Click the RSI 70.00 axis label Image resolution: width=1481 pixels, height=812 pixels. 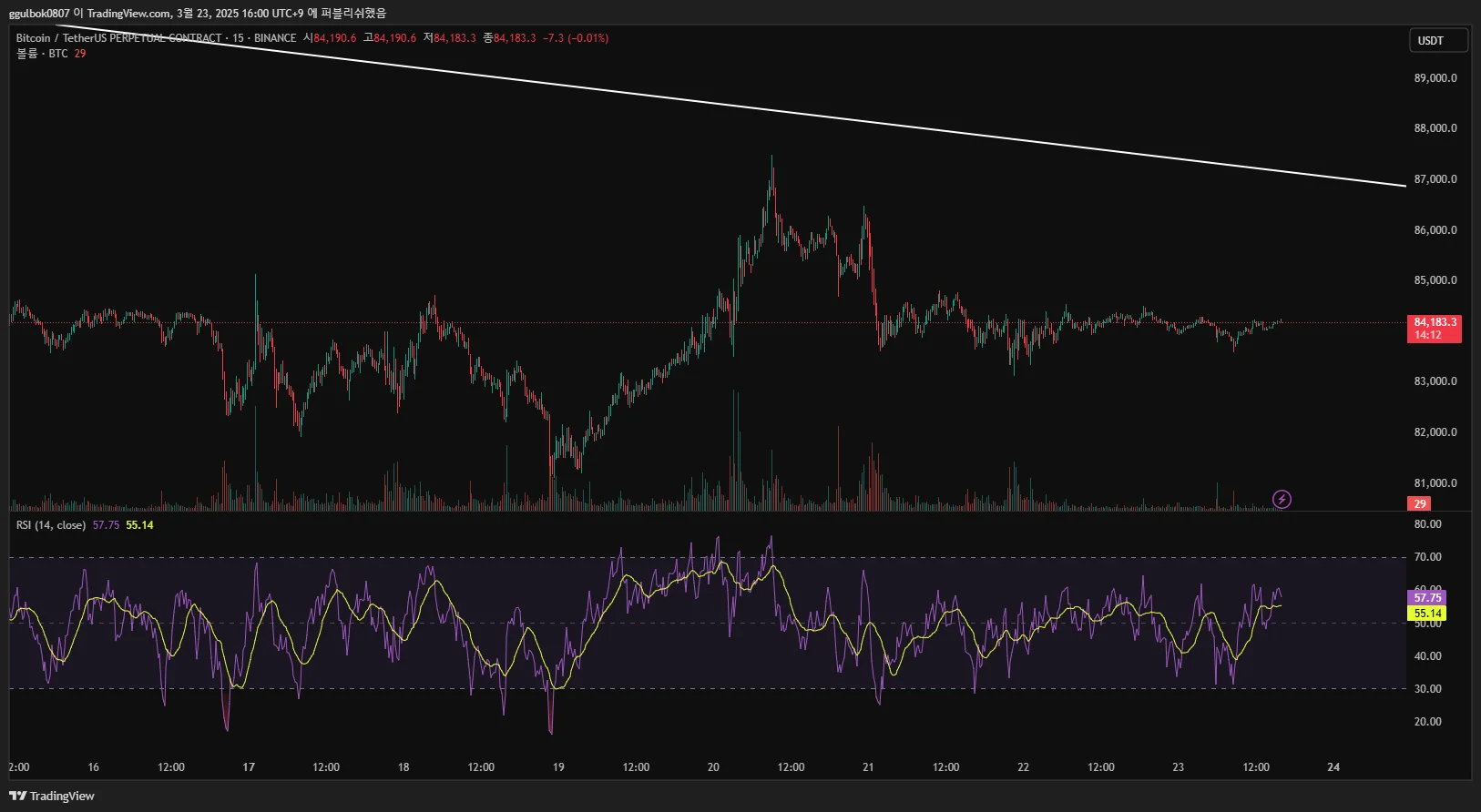[x=1427, y=557]
